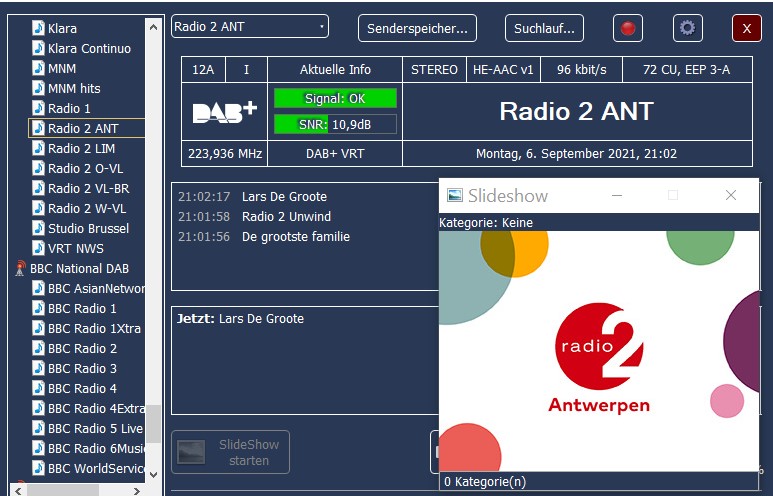The height and width of the screenshot is (496, 773).
Task: Select Radio 2 LIM in station list
Action: point(82,148)
